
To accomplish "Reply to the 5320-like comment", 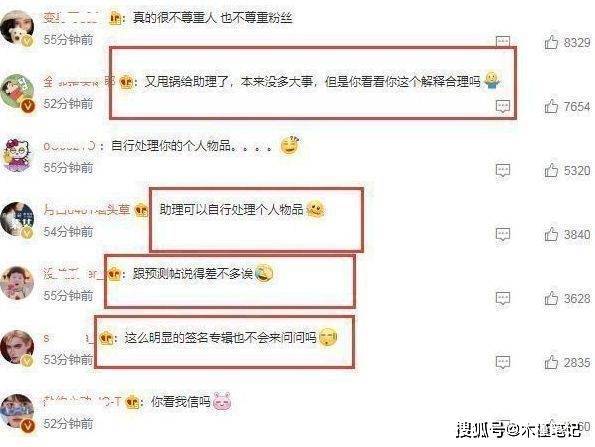I will [503, 170].
